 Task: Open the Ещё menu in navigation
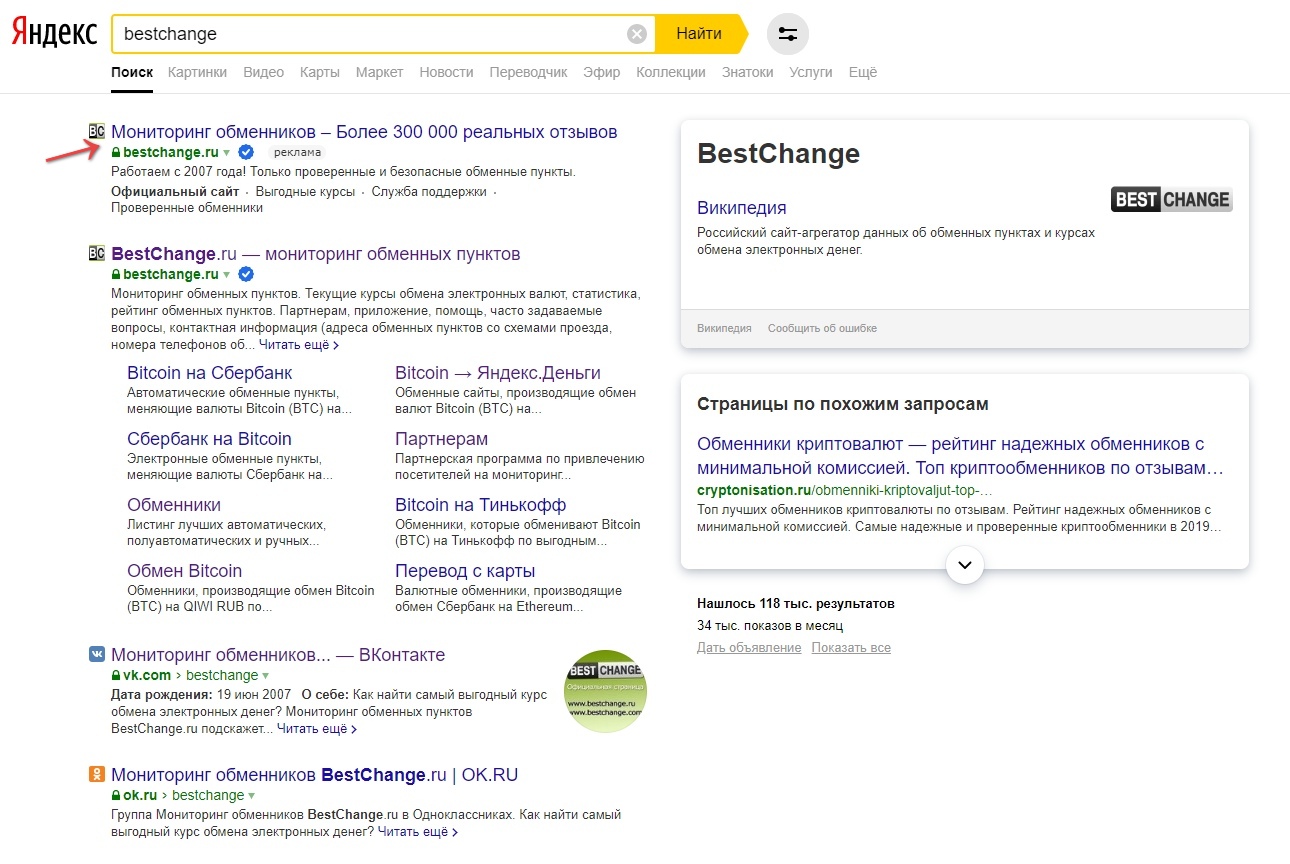pyautogui.click(x=862, y=72)
